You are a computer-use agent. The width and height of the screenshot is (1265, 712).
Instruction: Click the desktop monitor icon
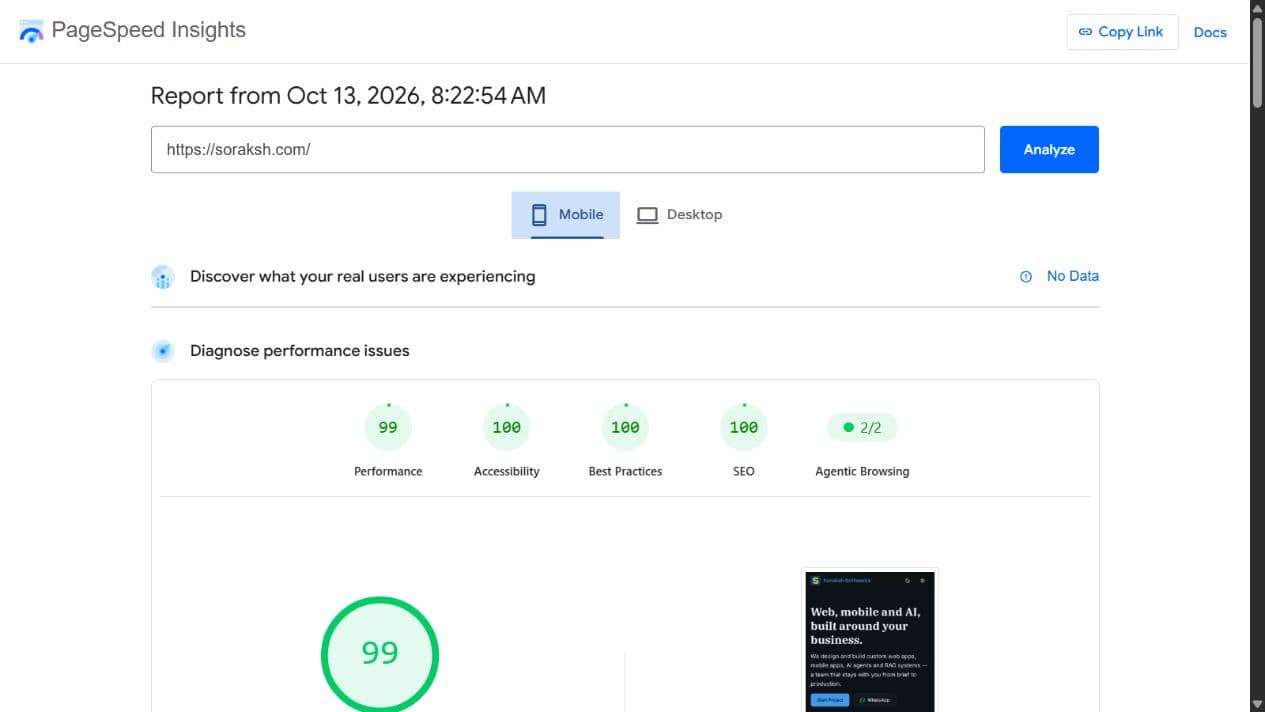(647, 215)
